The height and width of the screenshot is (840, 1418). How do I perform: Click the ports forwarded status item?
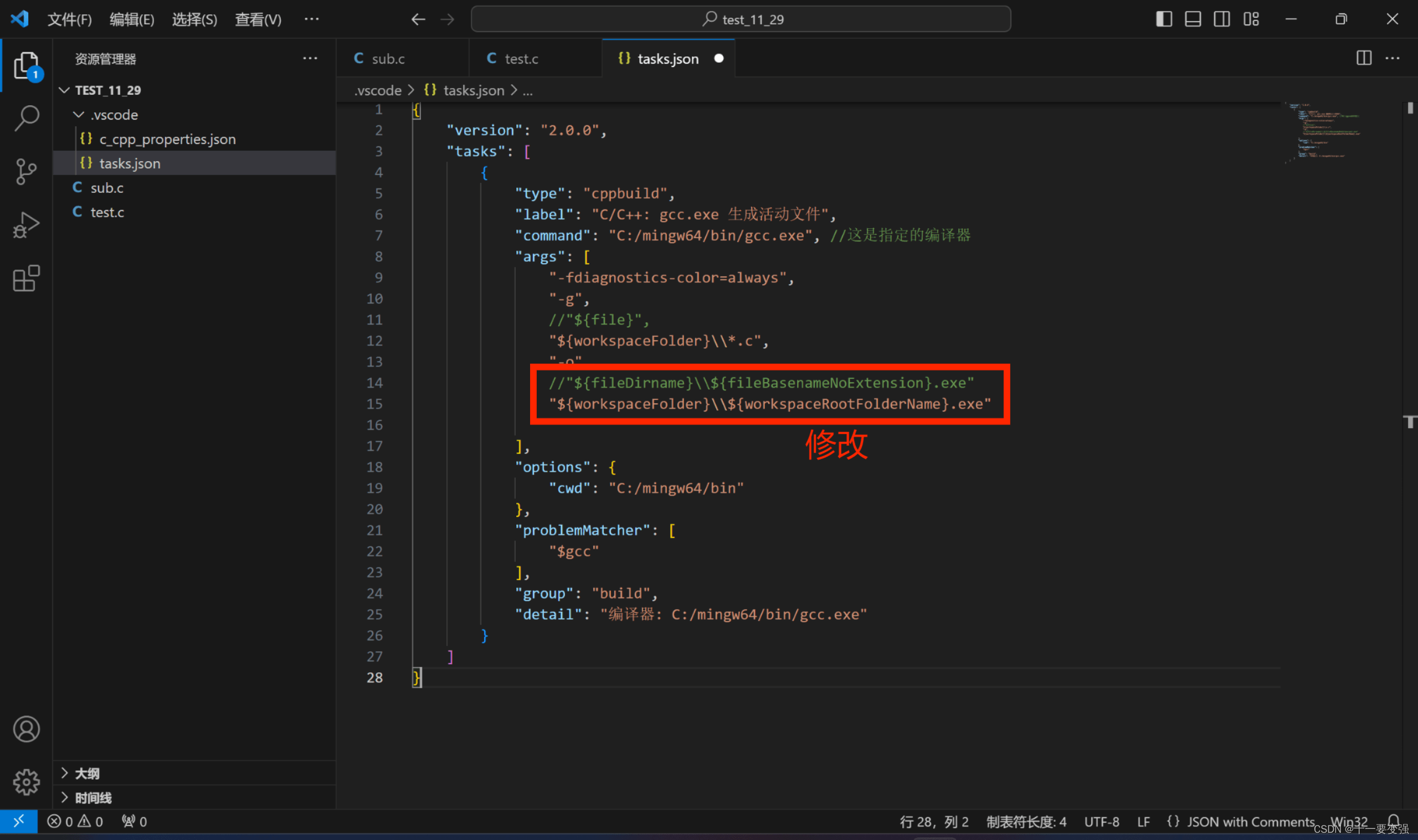tap(135, 821)
